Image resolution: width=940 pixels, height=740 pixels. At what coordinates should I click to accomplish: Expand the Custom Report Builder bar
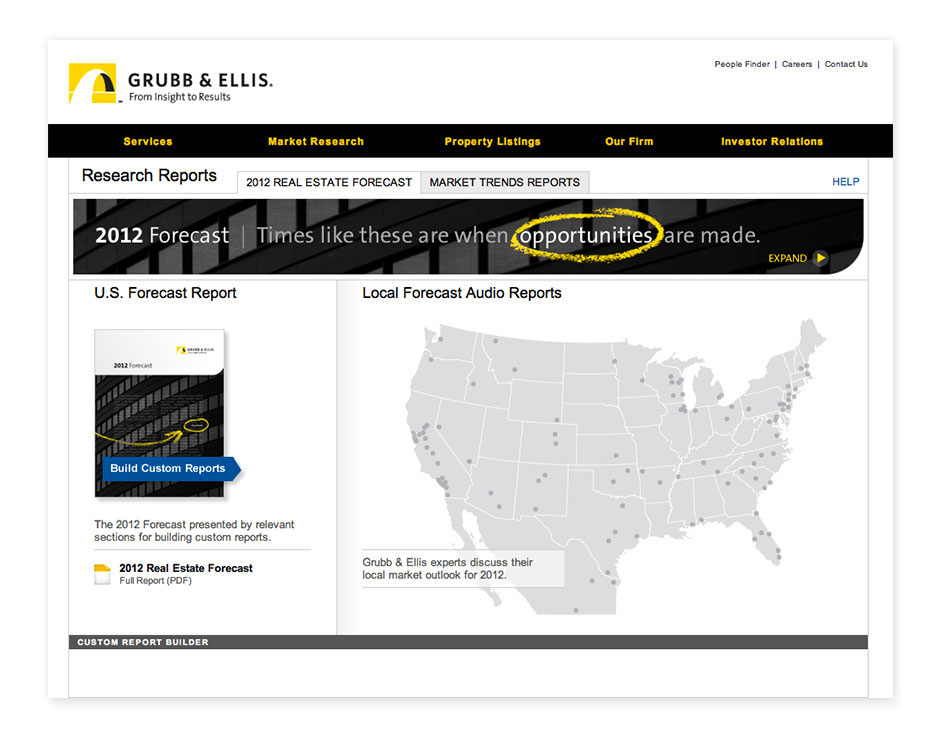(468, 642)
